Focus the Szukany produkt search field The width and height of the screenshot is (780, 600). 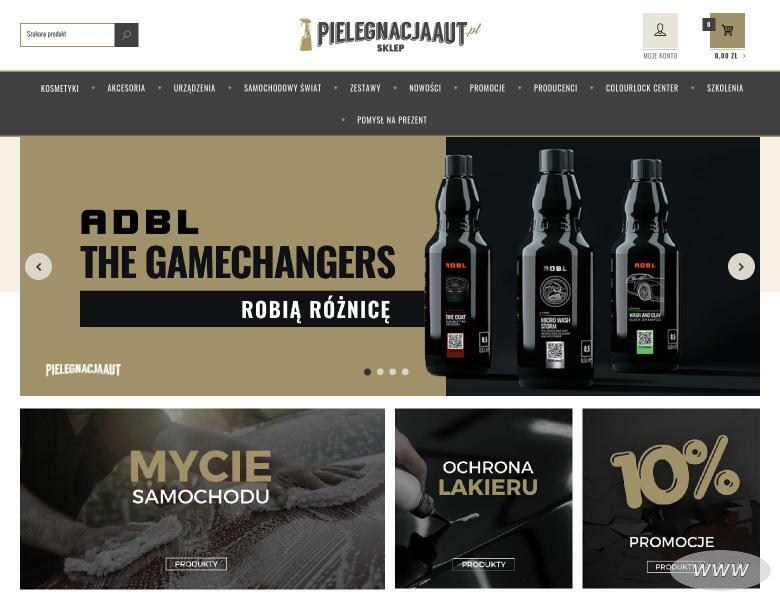pos(67,35)
